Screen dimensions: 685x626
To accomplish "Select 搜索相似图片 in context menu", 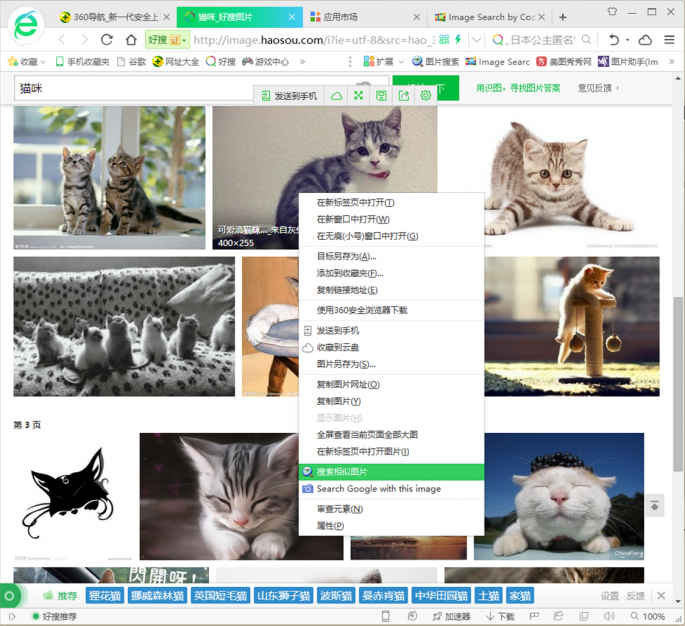I will click(x=342, y=472).
